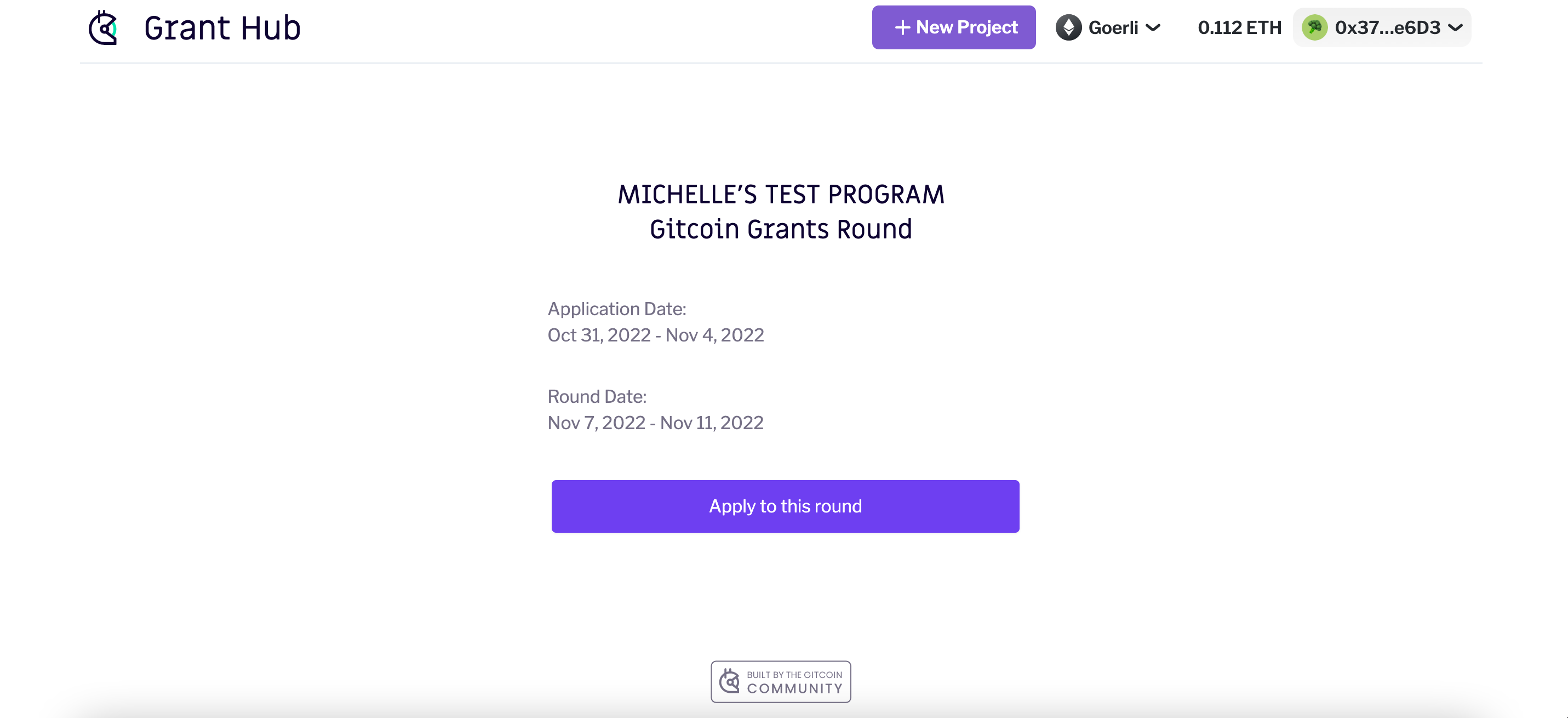Open the Grant Hub home title
Viewport: 1568px width, 718px height.
[x=222, y=28]
